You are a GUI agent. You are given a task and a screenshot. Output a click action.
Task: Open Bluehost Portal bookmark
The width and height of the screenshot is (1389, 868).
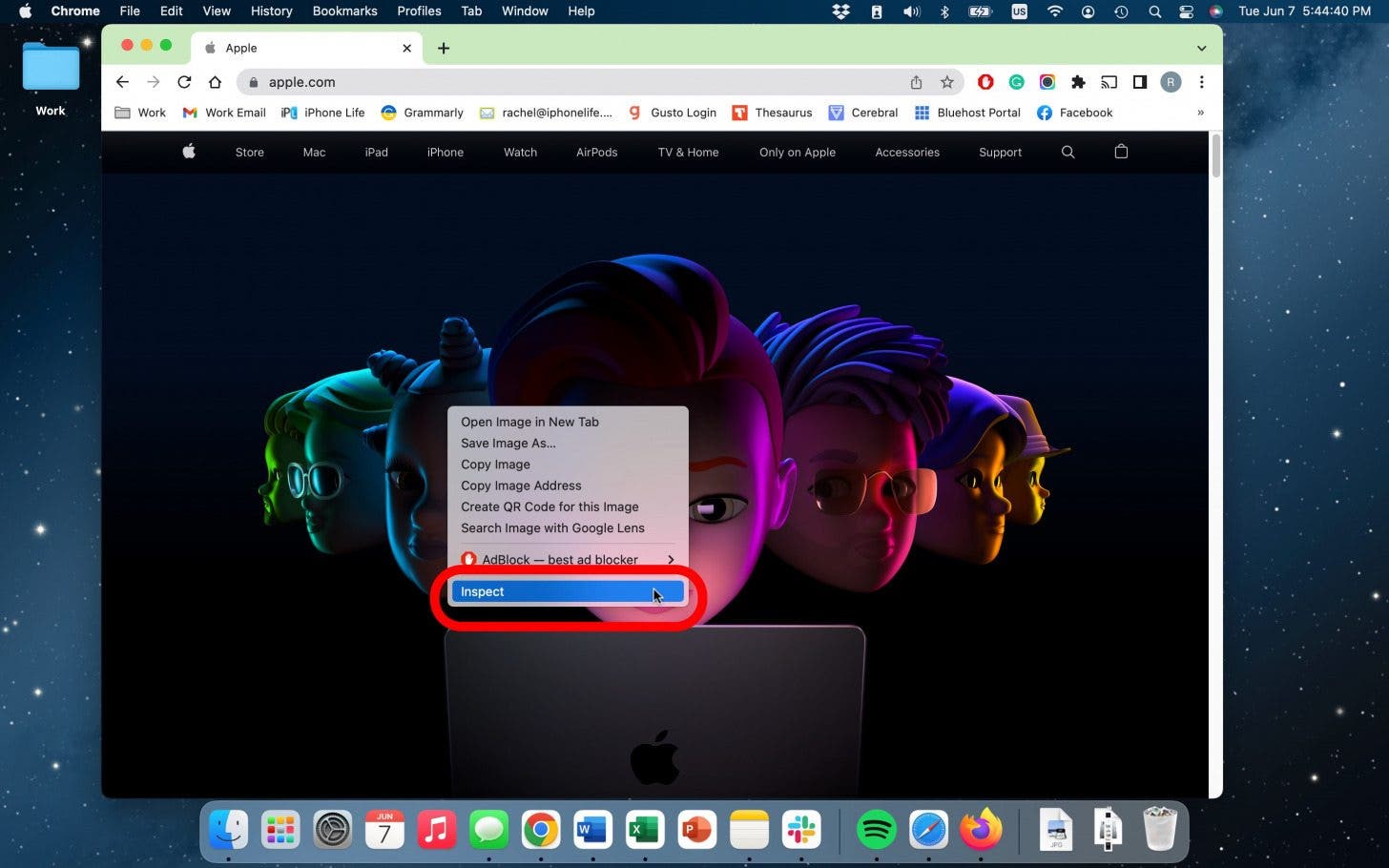point(967,113)
